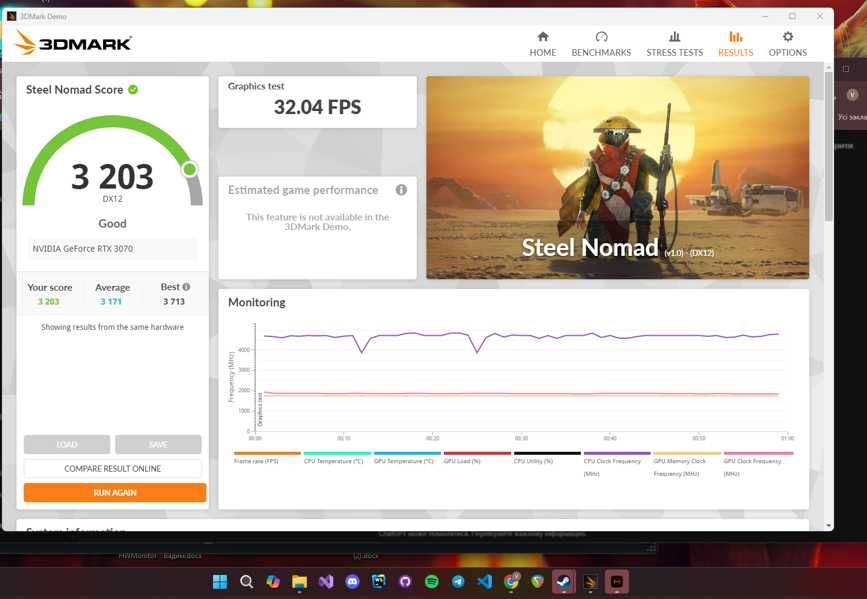Open WebStorm from the taskbar
Image resolution: width=867 pixels, height=599 pixels.
379,581
